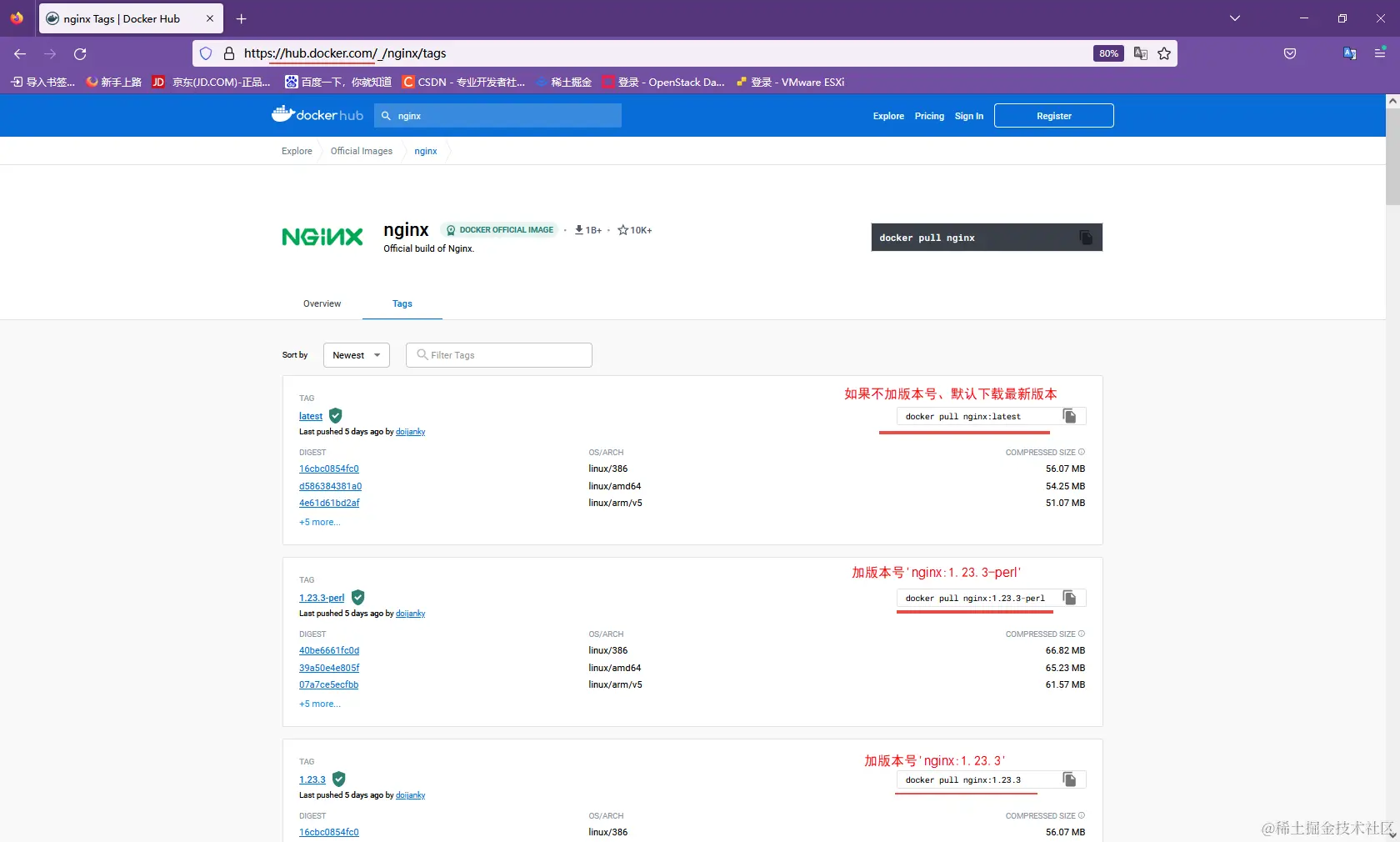The height and width of the screenshot is (842, 1400).
Task: Click verified shield beside 1.23.3-perl tag
Action: (x=358, y=597)
